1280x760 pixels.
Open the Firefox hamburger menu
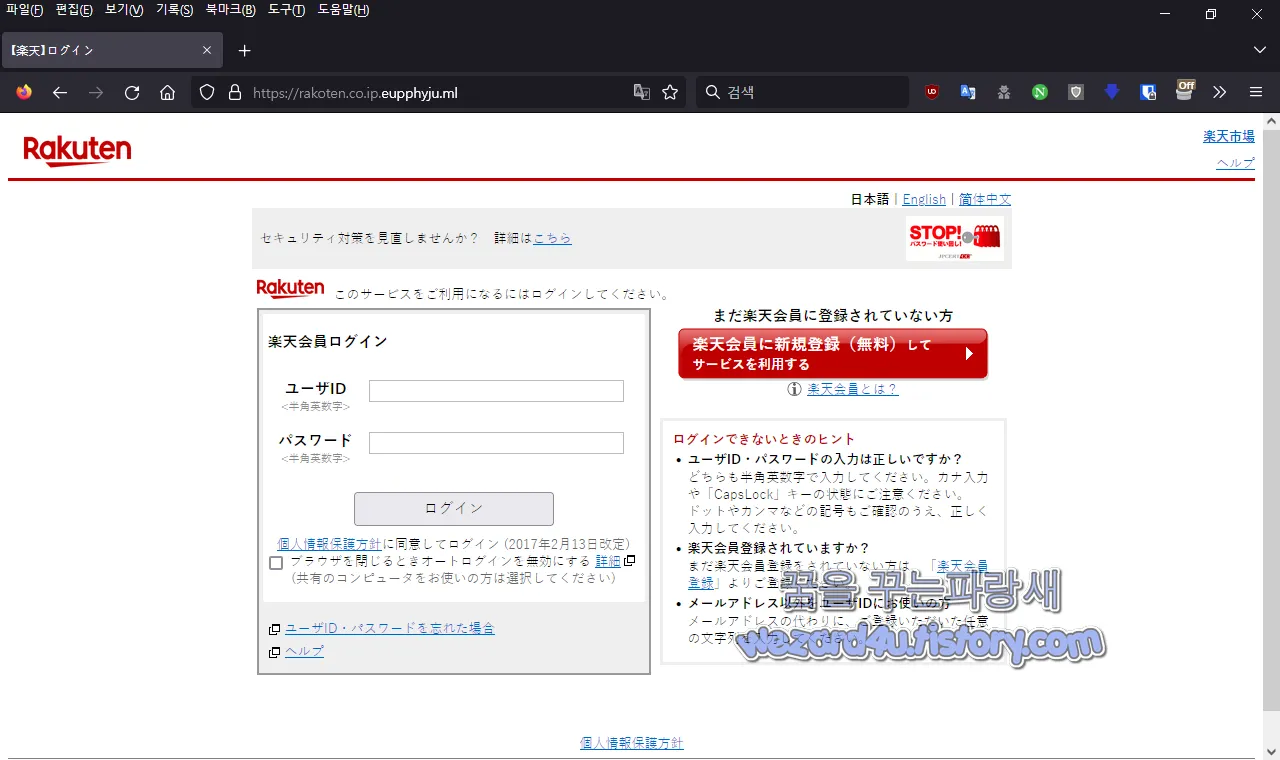(x=1255, y=92)
